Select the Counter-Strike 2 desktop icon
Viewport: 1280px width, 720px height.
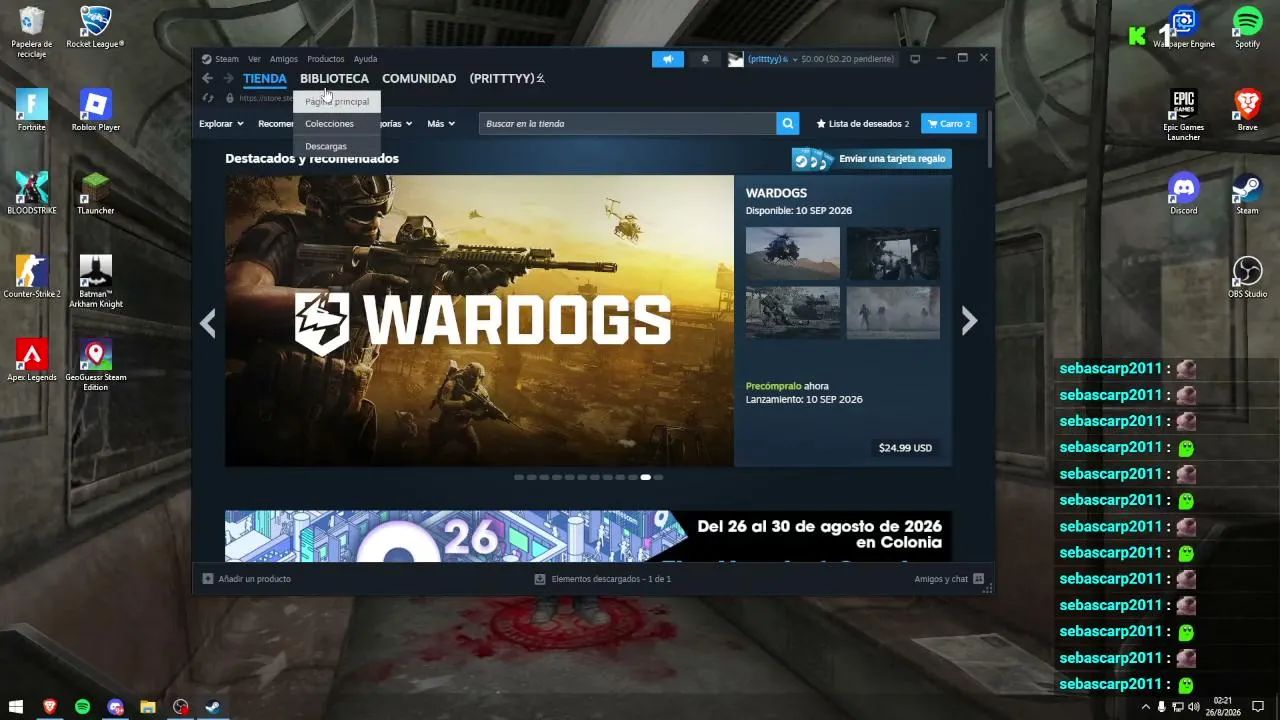click(31, 277)
